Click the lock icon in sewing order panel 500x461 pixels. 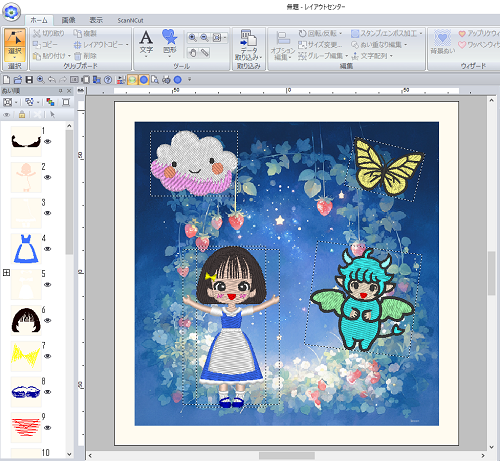[22, 115]
